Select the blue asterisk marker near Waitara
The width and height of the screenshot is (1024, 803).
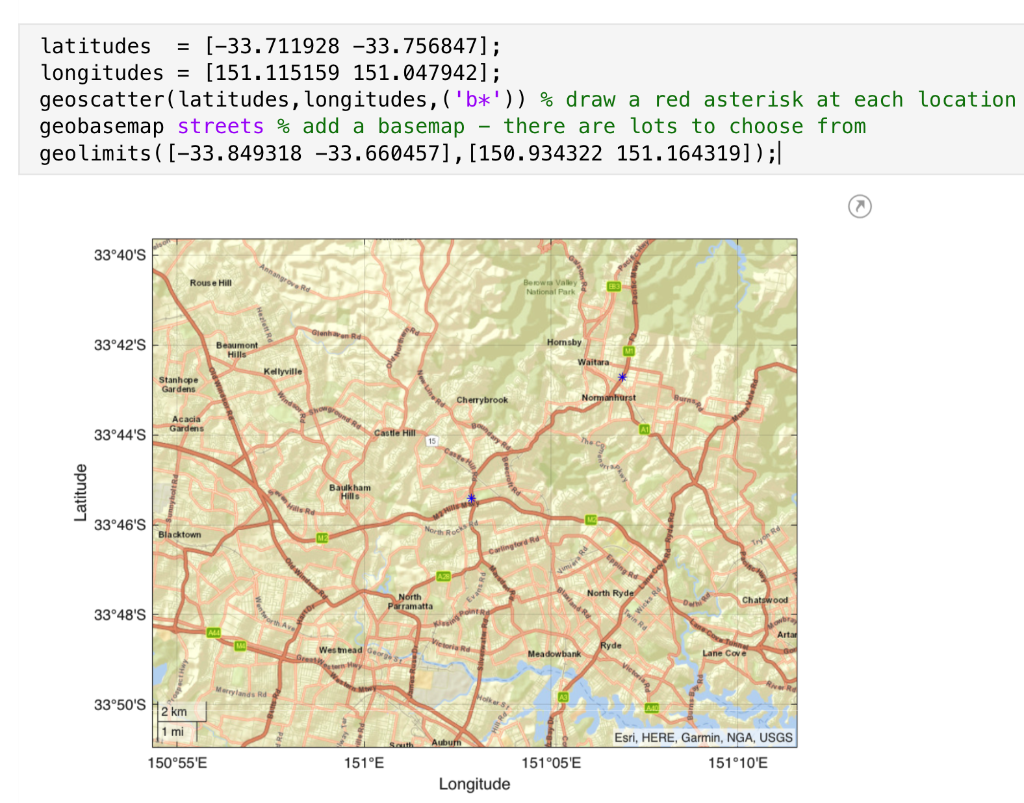click(622, 377)
